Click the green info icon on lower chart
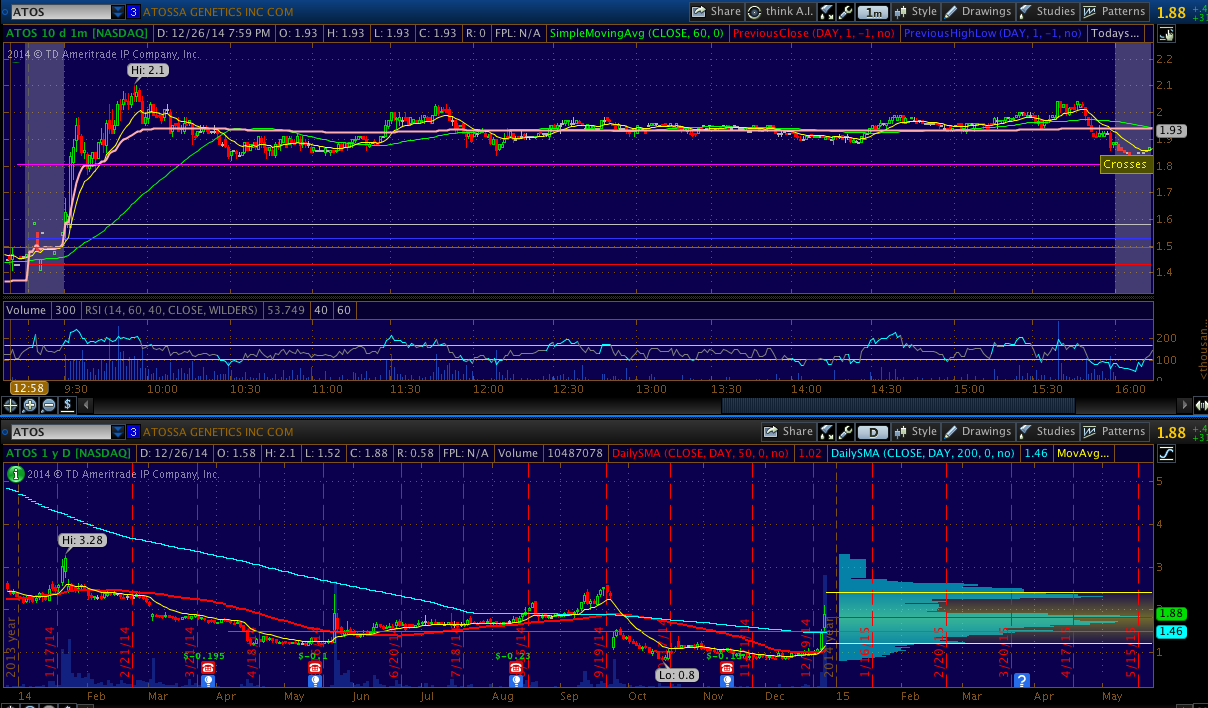 point(15,473)
